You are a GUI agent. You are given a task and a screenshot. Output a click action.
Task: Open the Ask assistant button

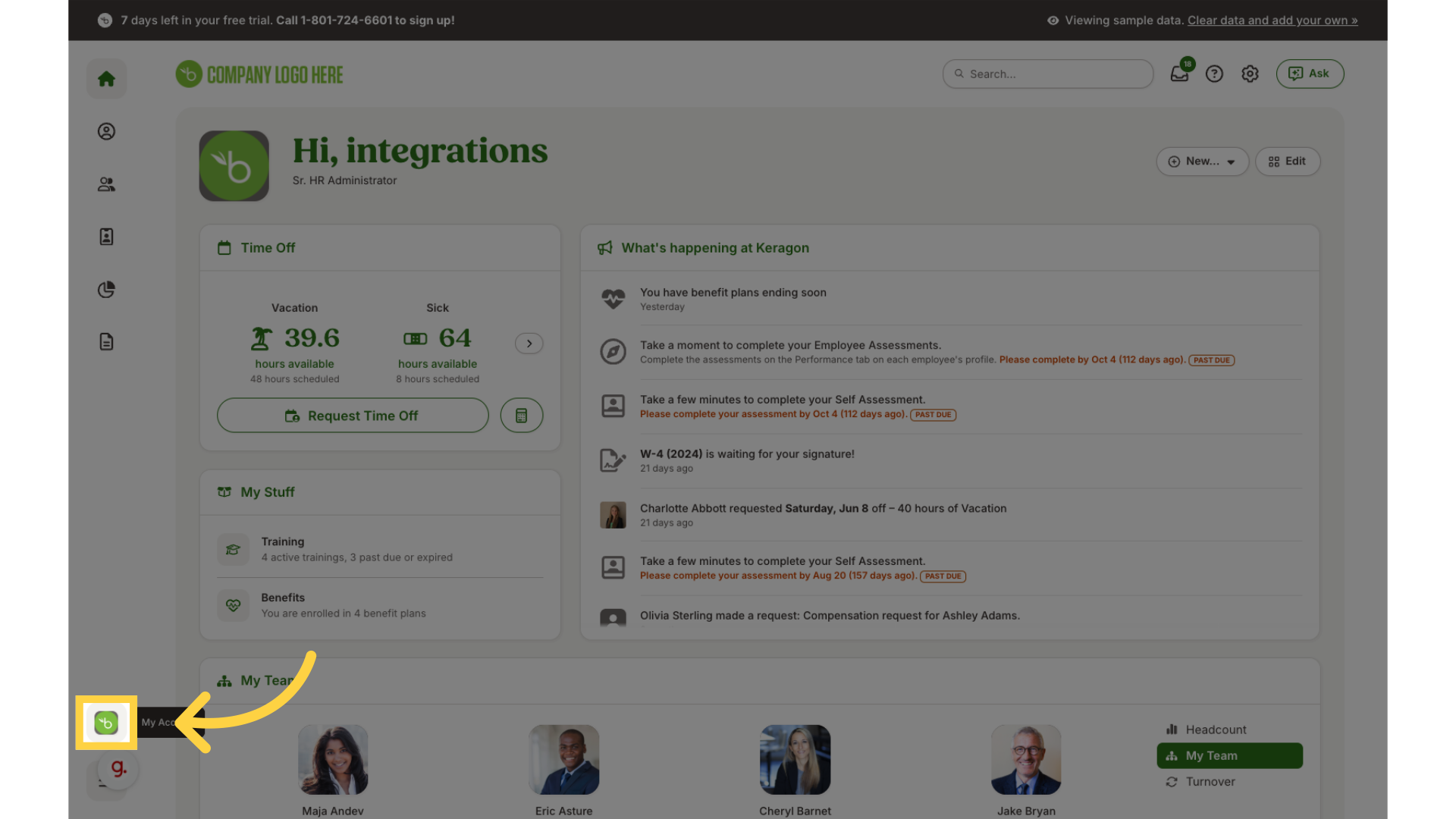coord(1310,74)
